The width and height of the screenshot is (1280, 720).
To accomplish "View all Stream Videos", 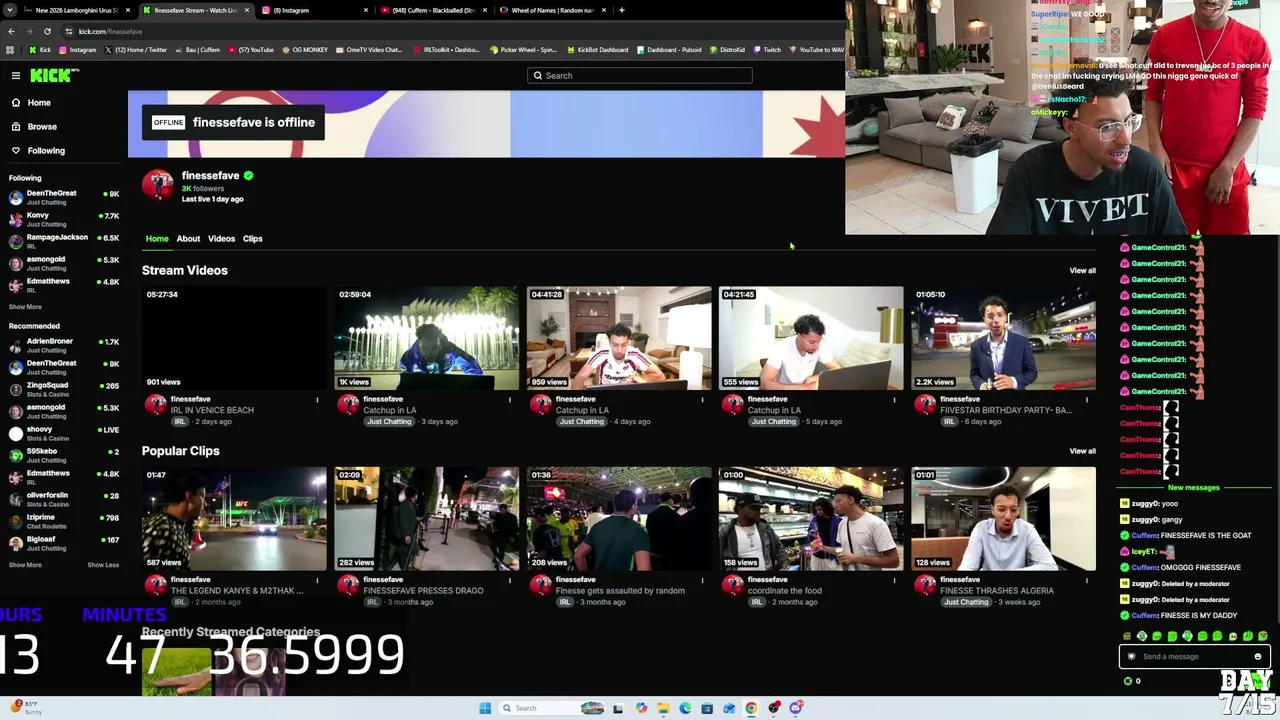I will [x=1082, y=271].
